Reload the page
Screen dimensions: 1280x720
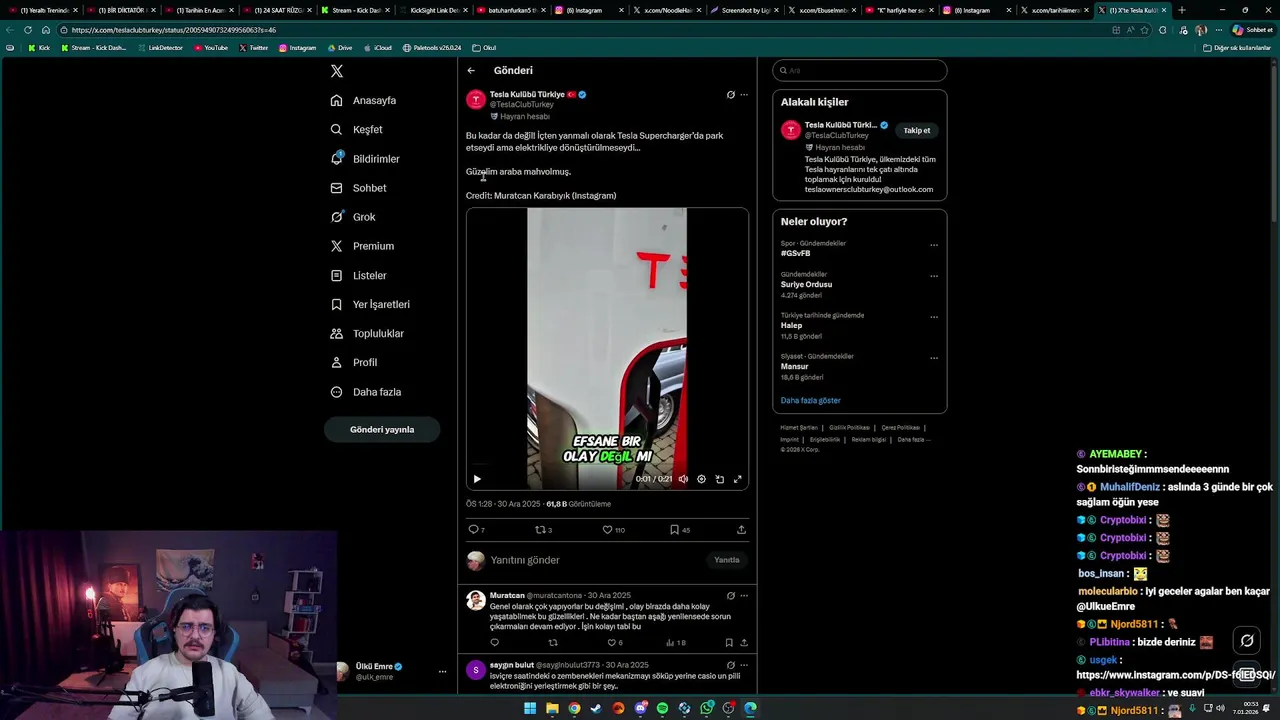click(x=28, y=30)
